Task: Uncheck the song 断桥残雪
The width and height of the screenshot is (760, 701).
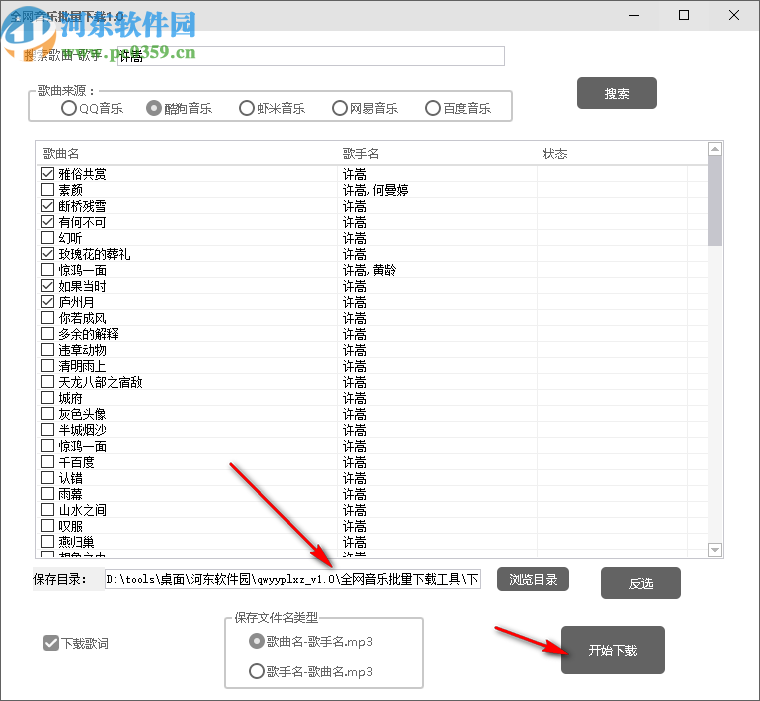Action: pos(48,206)
